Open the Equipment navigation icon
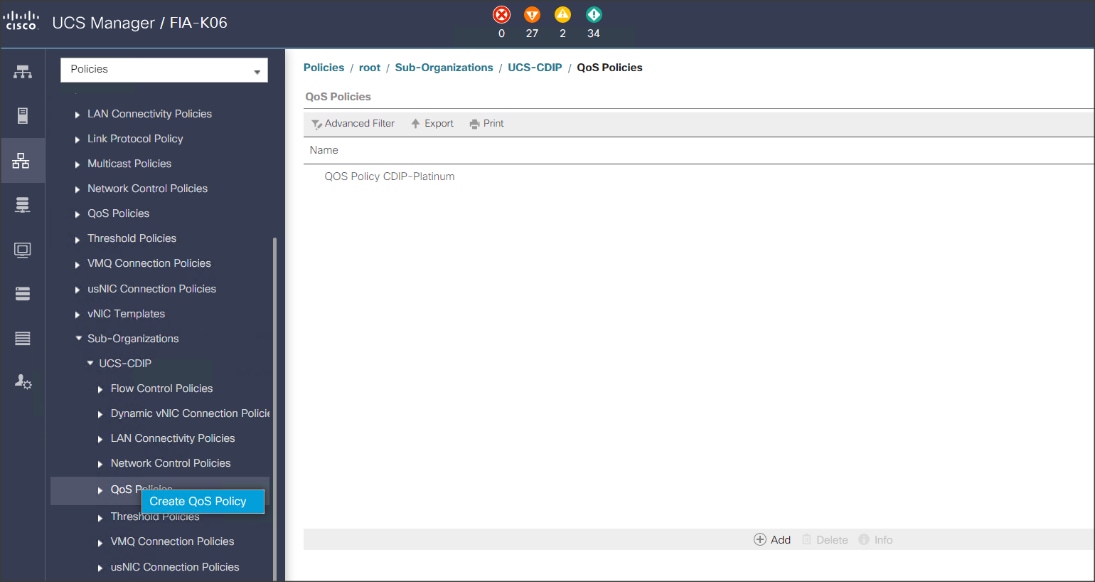 tap(22, 70)
